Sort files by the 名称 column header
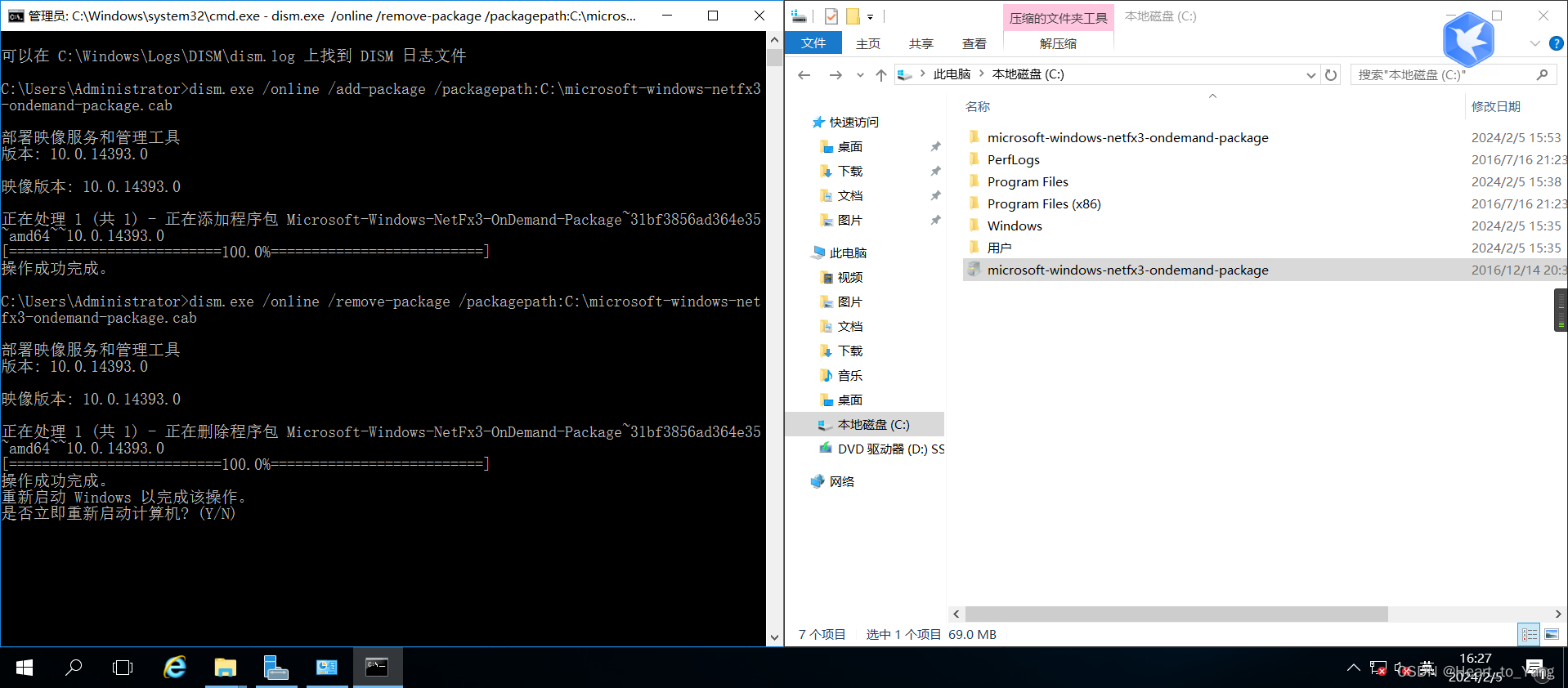Viewport: 1568px width, 688px height. [978, 107]
